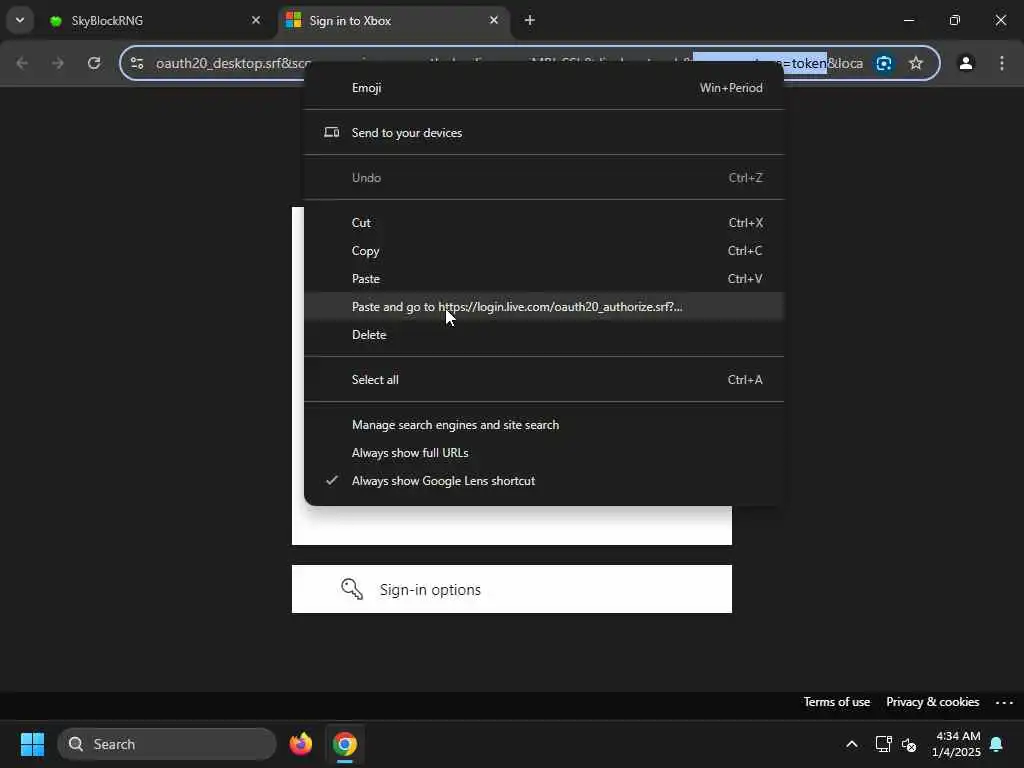This screenshot has width=1024, height=768.
Task: Open the Windows Start menu
Action: coord(32,744)
